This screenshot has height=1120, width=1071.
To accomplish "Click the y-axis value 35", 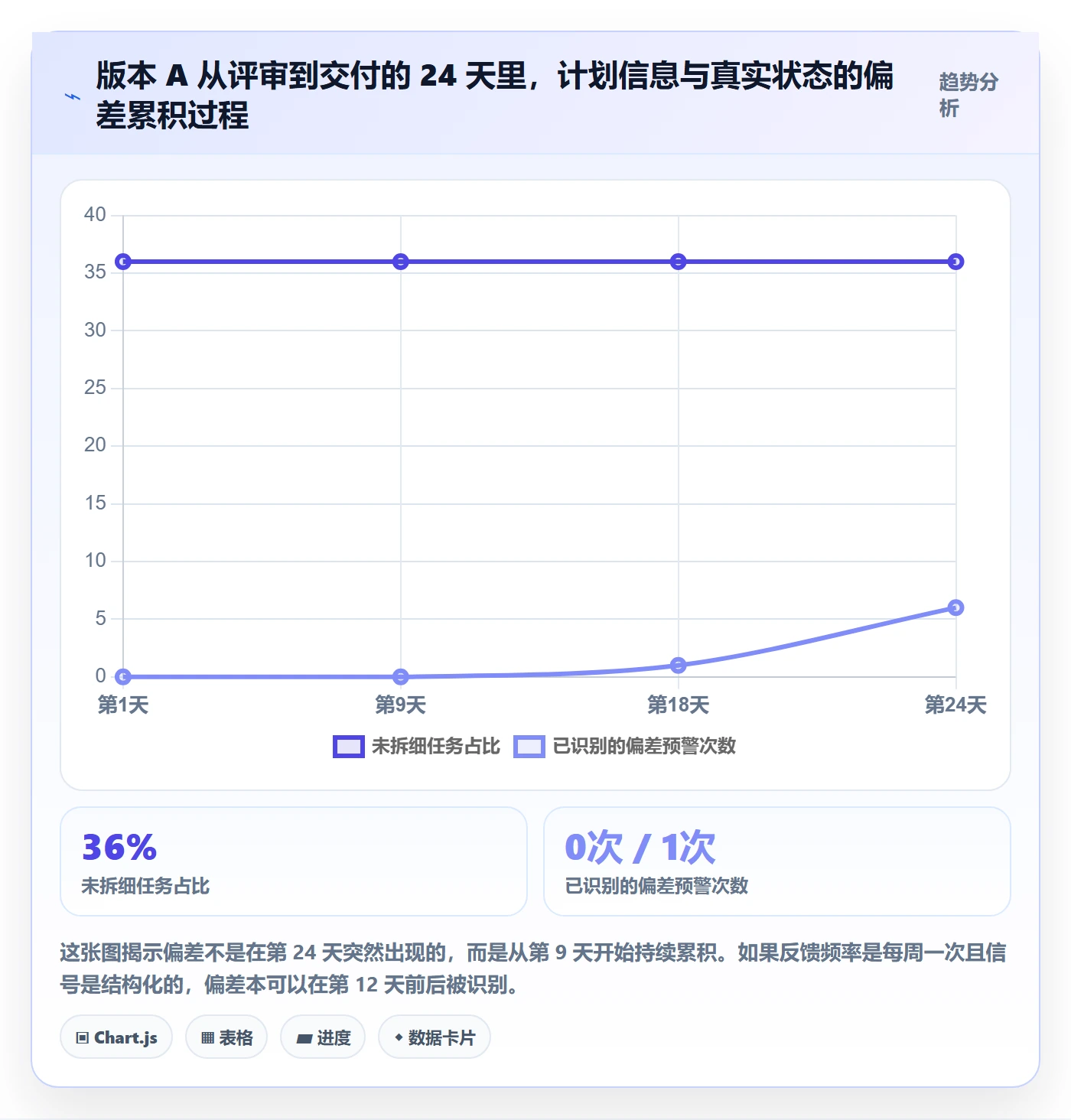I will [95, 272].
